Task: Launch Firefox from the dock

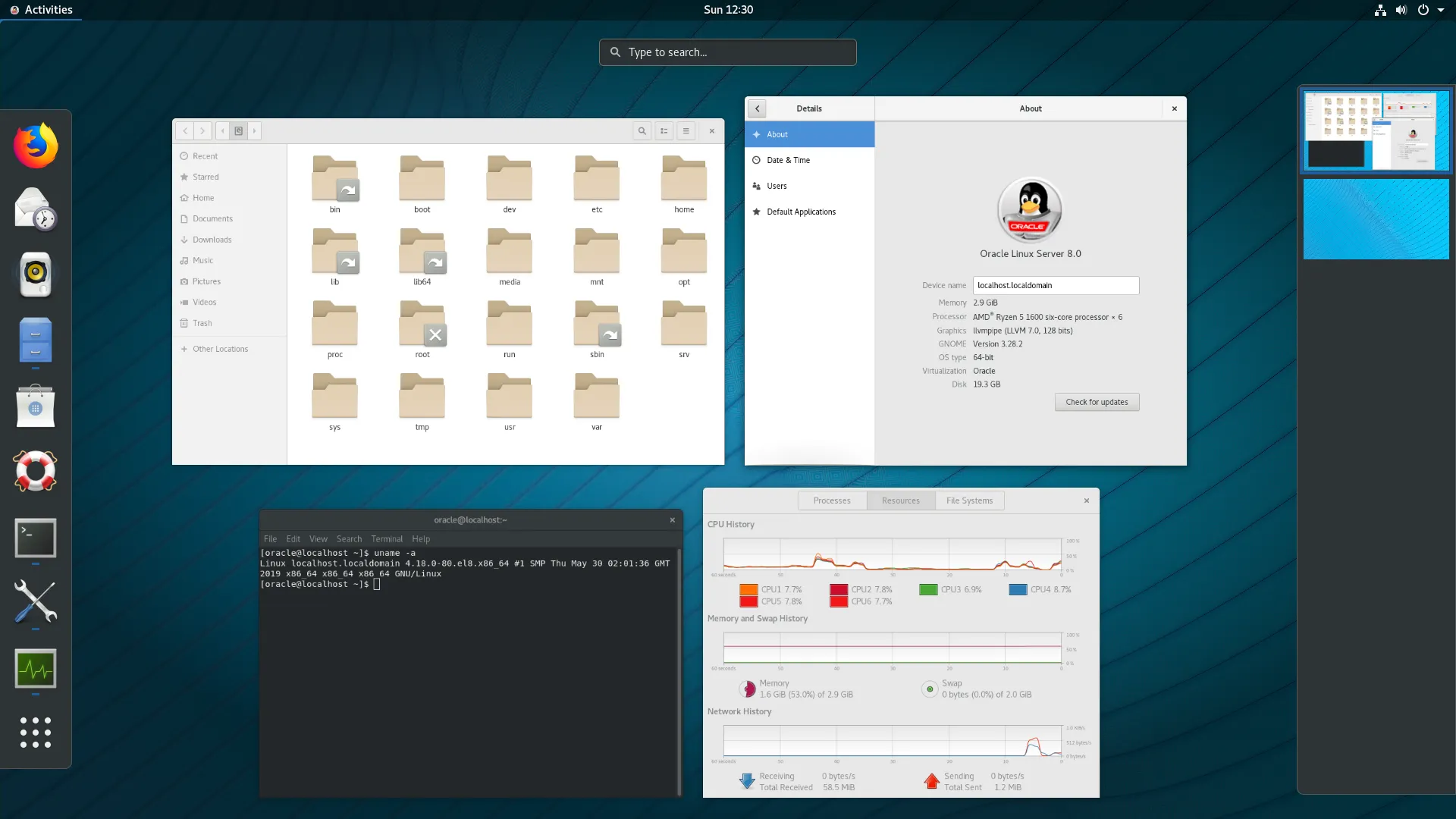Action: click(x=36, y=146)
